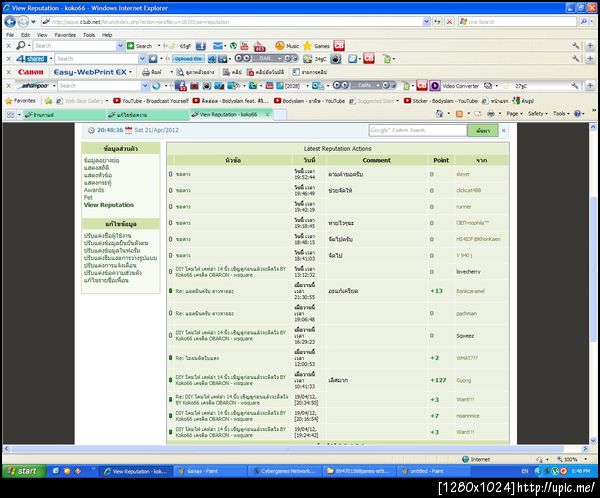Expand the address bar history dropdown
This screenshot has width=600, height=498.
click(x=426, y=22)
